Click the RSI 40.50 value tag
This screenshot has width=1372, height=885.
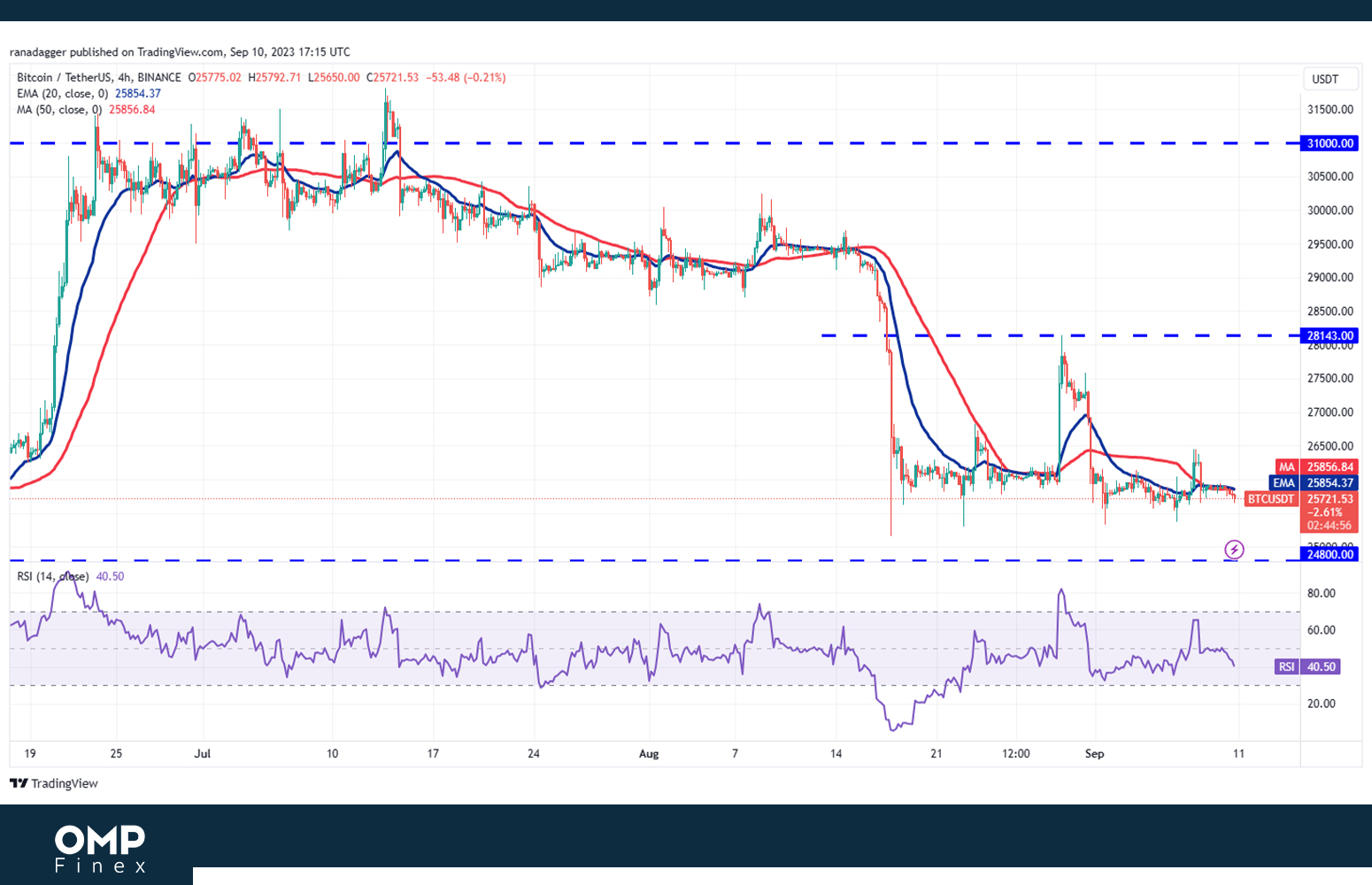point(1307,666)
